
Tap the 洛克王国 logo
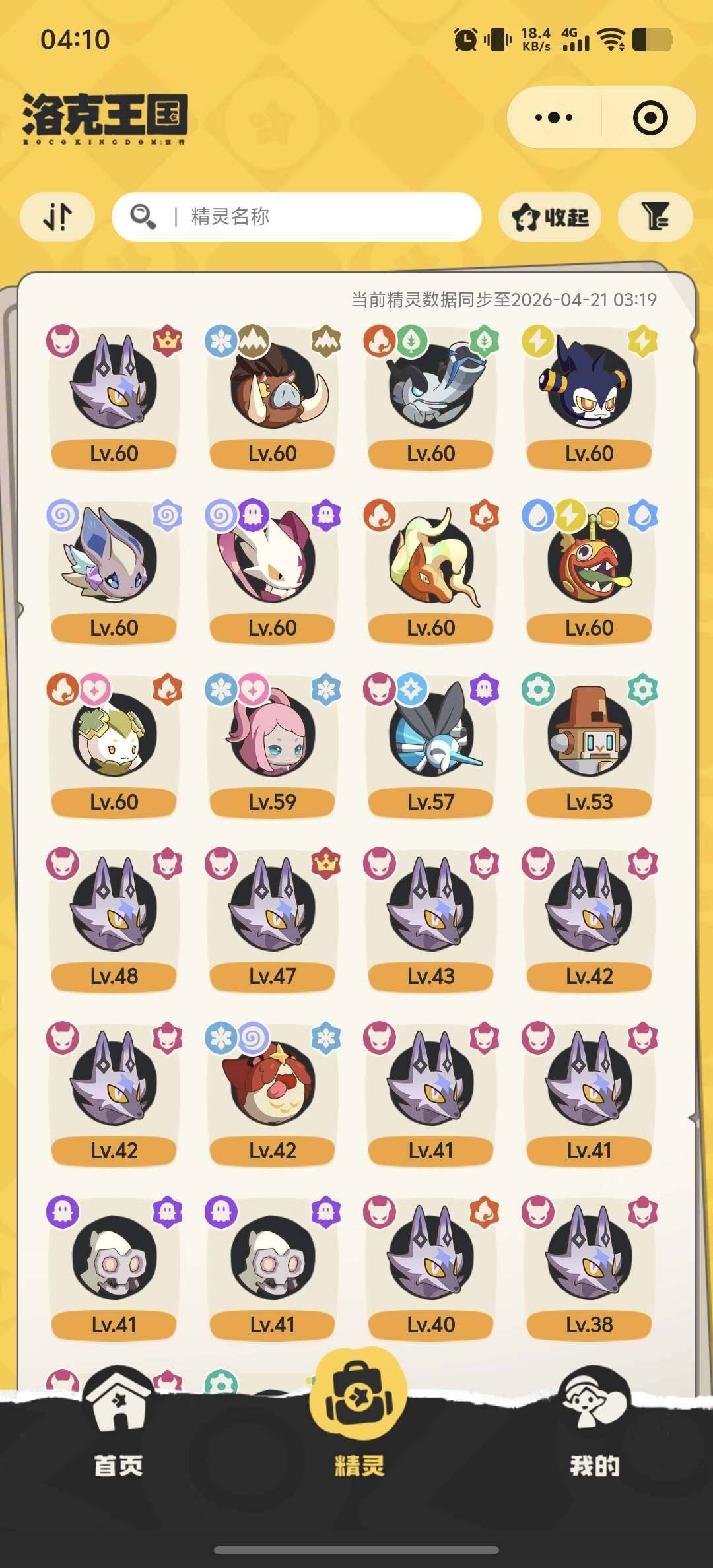105,118
